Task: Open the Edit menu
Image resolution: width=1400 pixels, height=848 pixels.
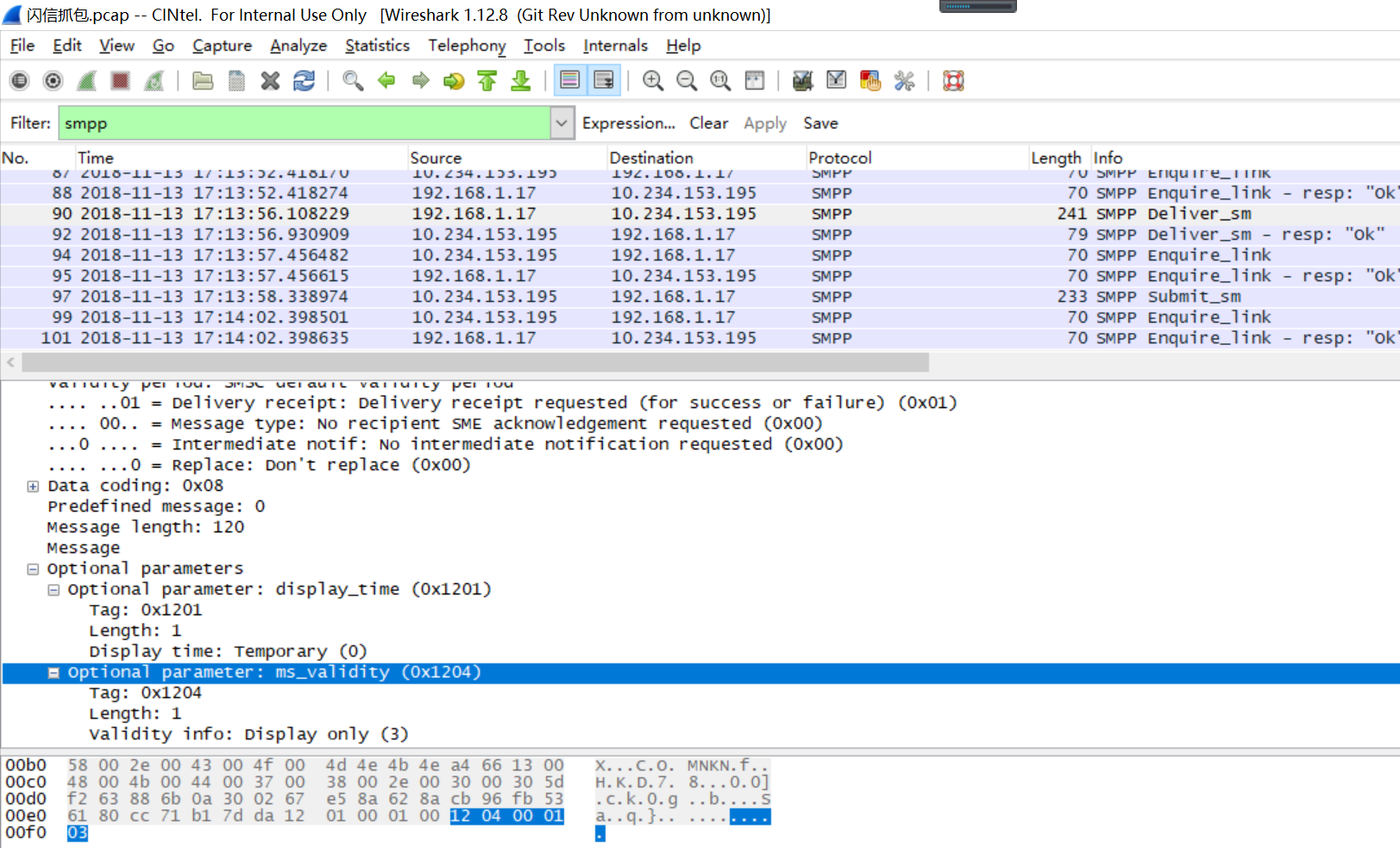Action: coord(67,46)
